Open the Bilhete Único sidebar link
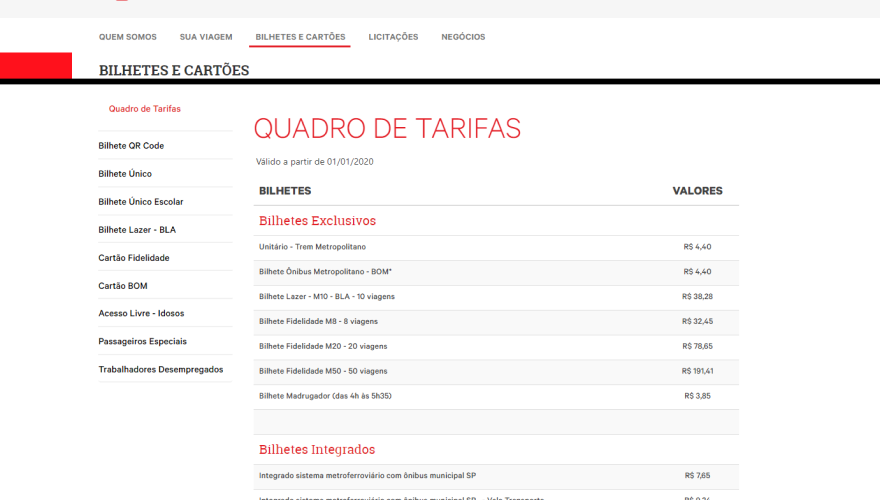Screen dimensions: 880x500 pyautogui.click(x=125, y=174)
